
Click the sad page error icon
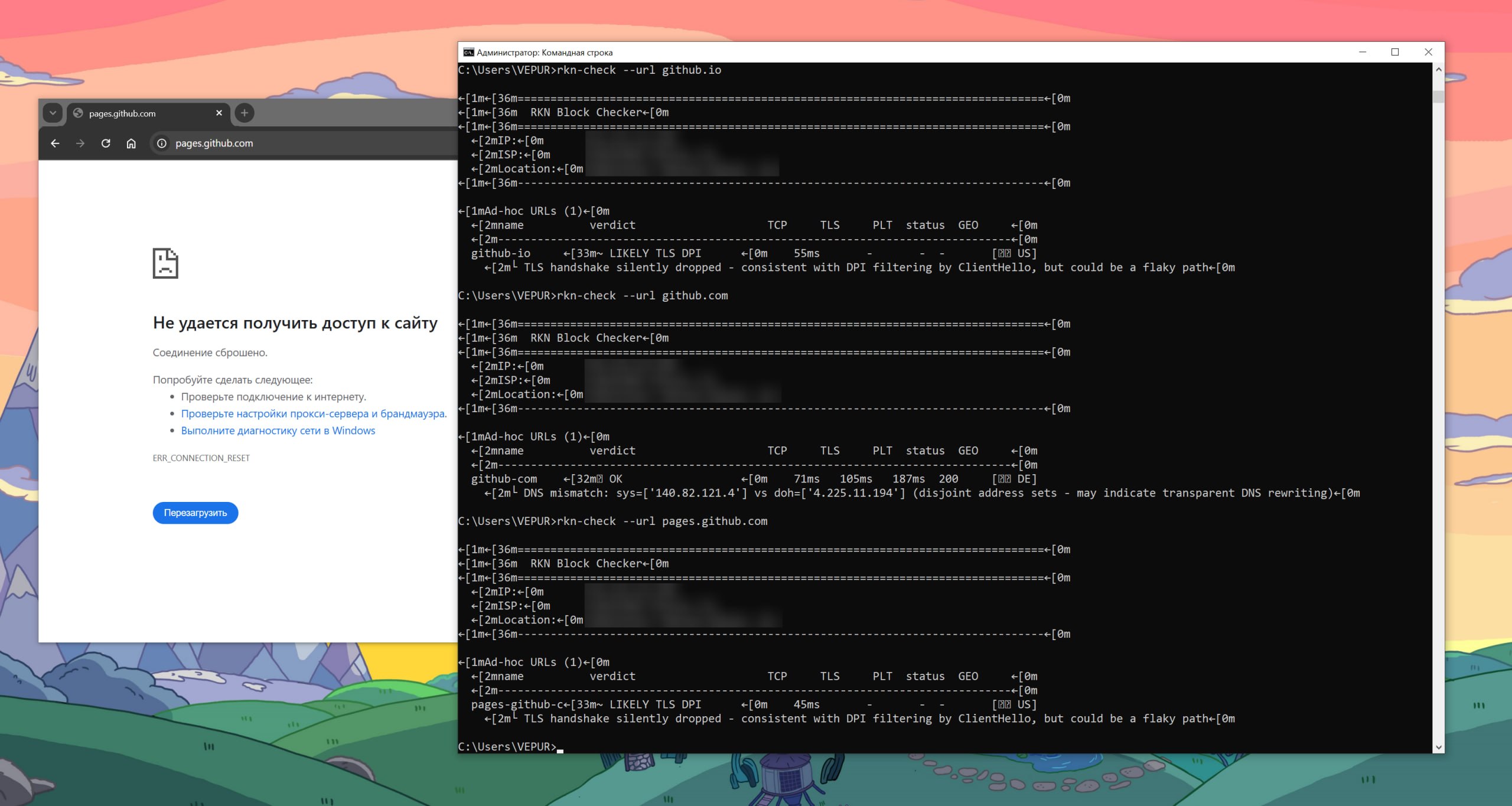(165, 263)
